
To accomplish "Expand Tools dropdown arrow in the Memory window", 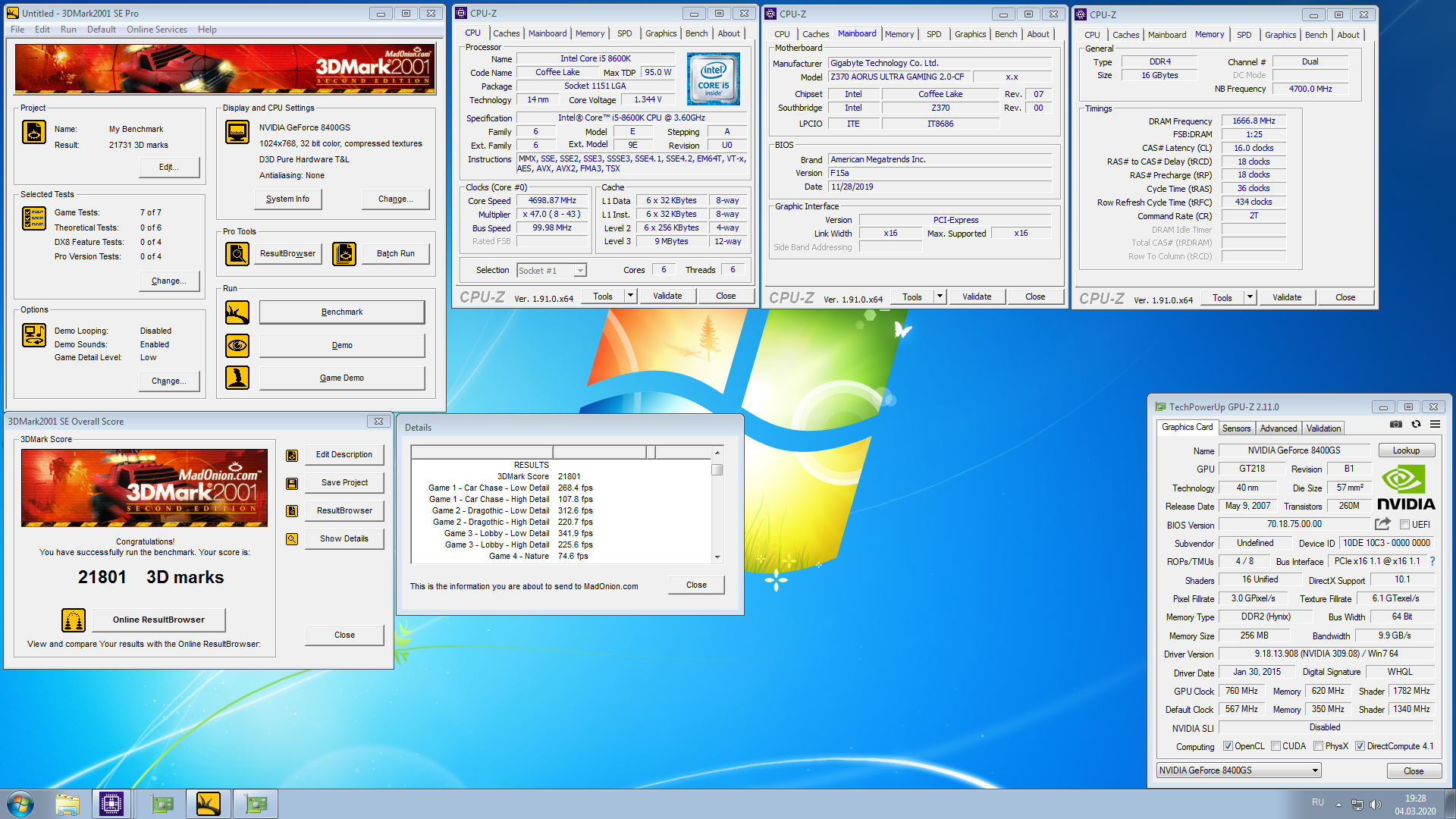I will point(1250,297).
